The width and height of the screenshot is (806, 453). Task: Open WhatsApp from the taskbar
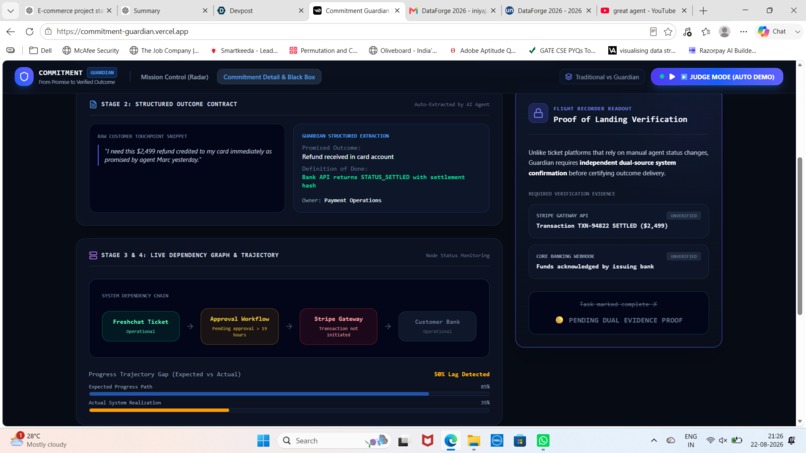point(543,441)
